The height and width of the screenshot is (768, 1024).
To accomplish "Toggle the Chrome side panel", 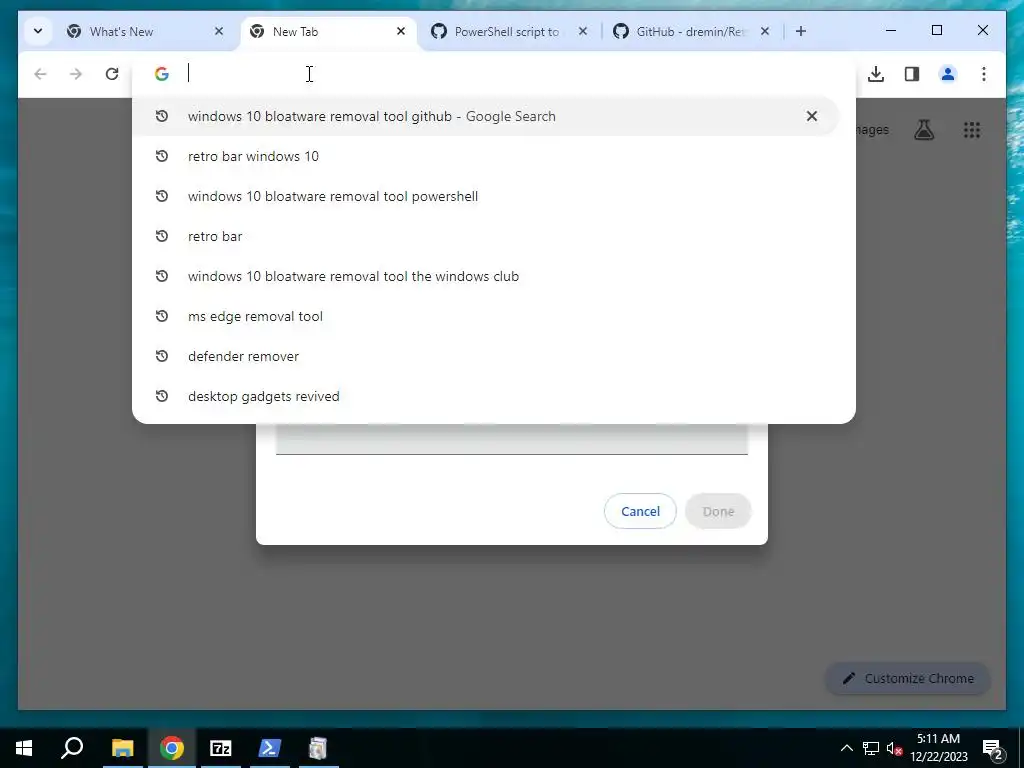I will click(912, 74).
